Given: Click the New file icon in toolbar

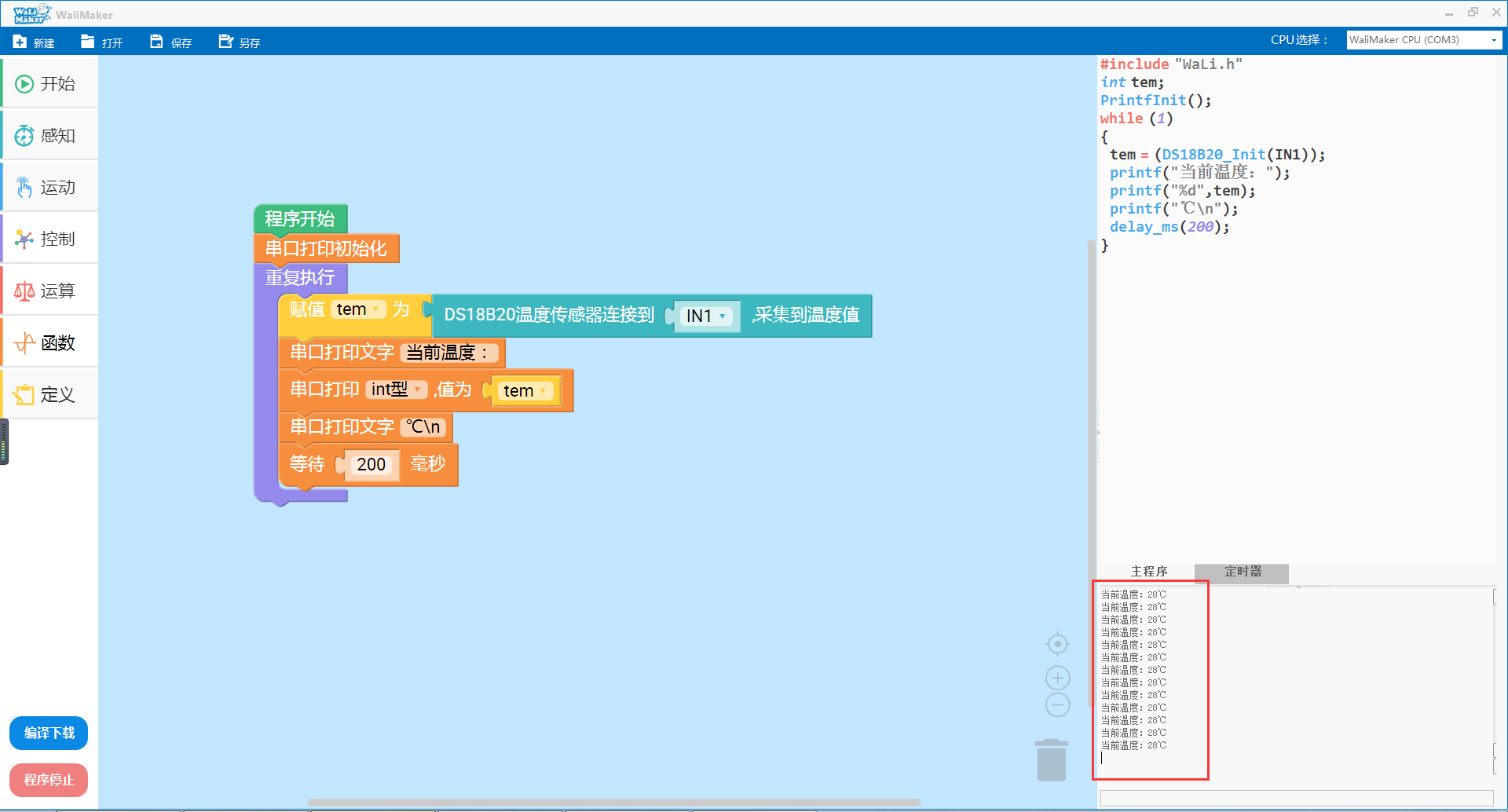Looking at the screenshot, I should (x=20, y=42).
